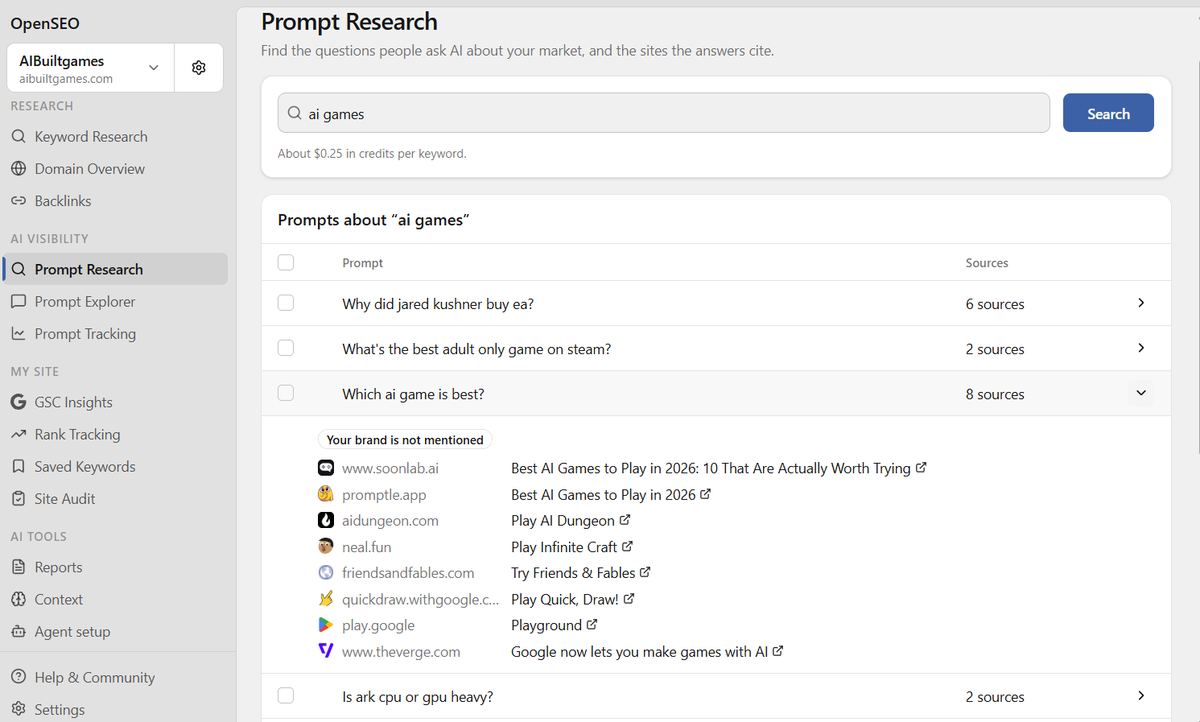Expand the 'Is ark cpu or gpu heavy?' chevron
1200x722 pixels.
click(1141, 695)
